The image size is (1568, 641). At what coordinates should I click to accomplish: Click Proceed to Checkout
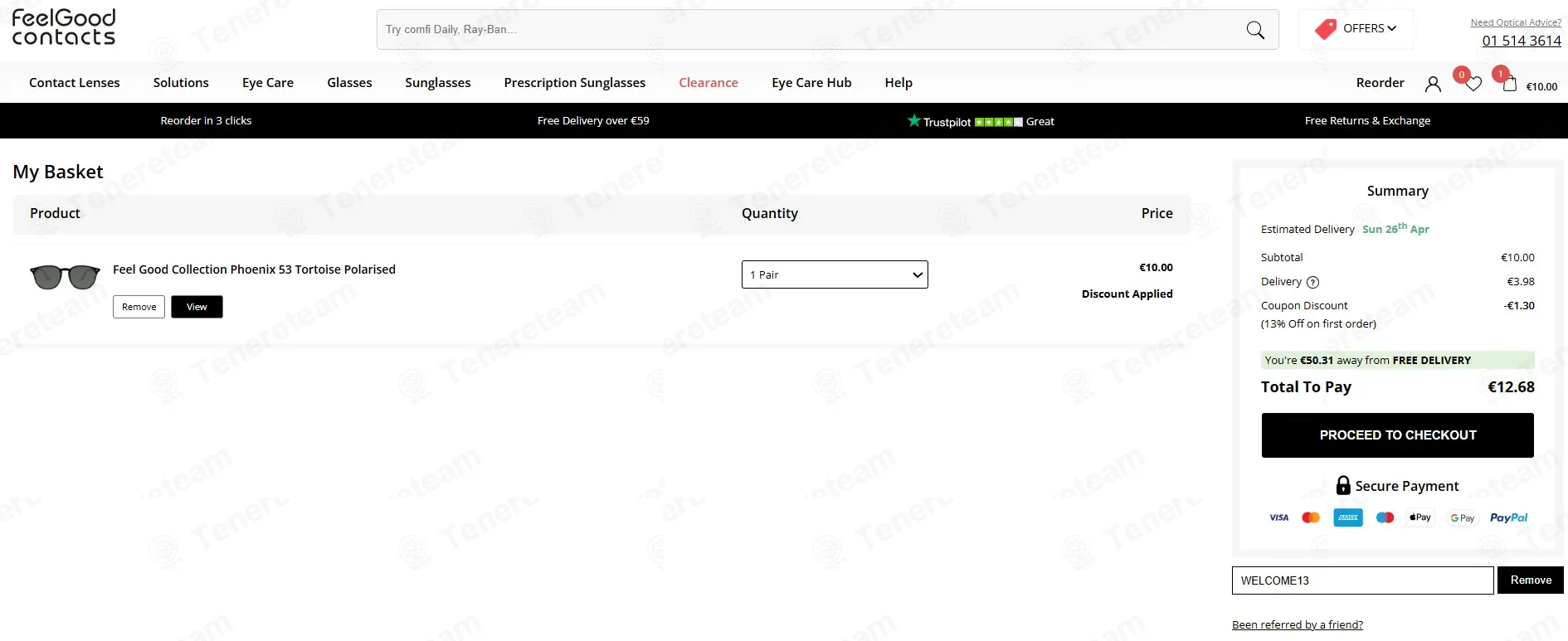click(x=1398, y=435)
